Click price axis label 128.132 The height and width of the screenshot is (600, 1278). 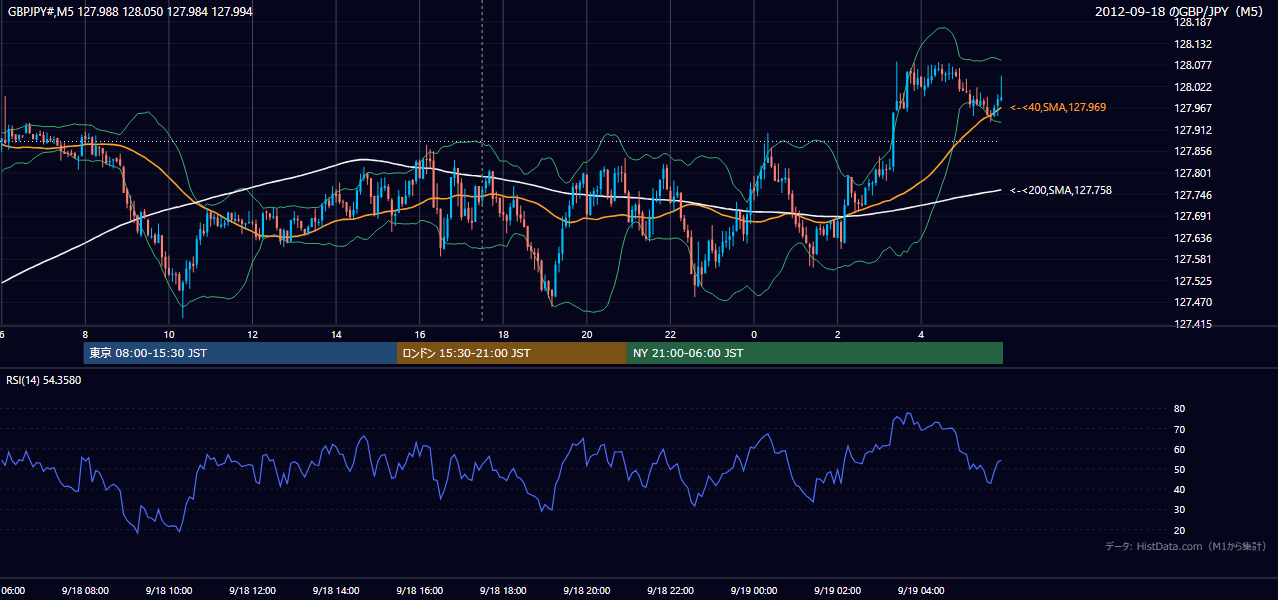coord(1192,44)
